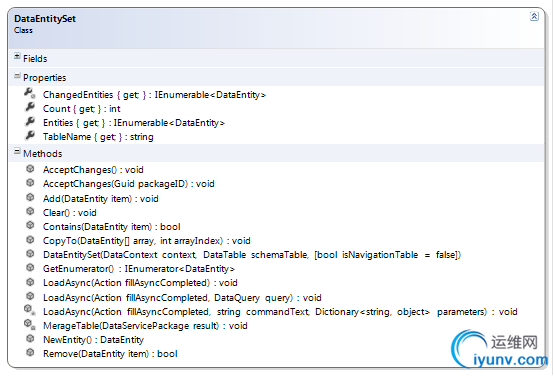Collapse the Properties section
This screenshot has height=376, width=554.
click(x=17, y=75)
